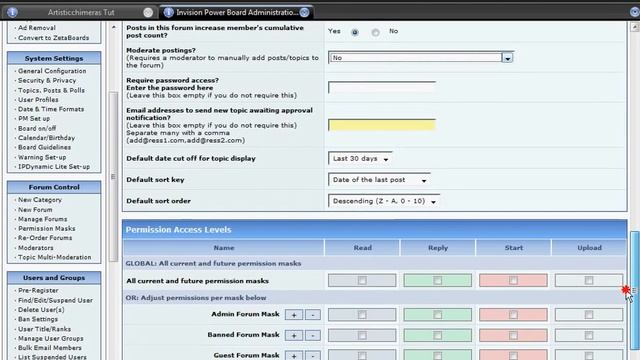Open the Default date cut off dropdown

point(360,158)
